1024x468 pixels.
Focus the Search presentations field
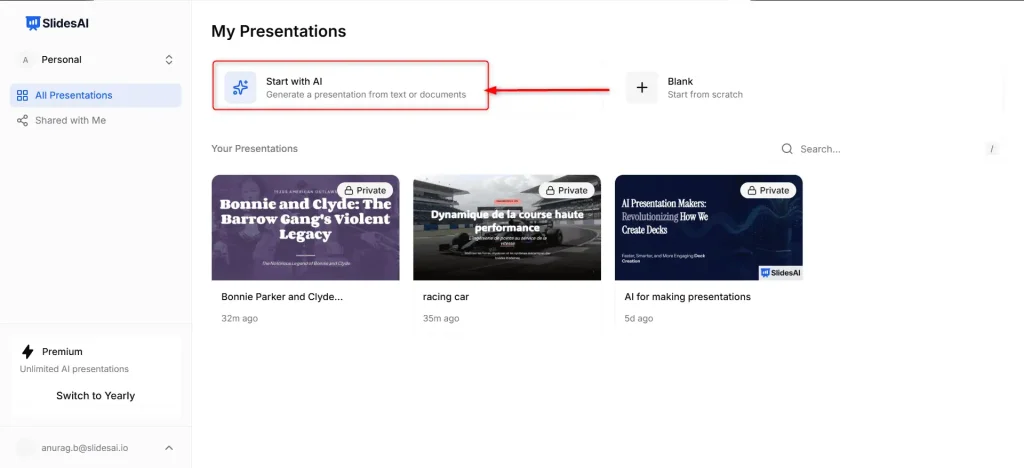tap(889, 149)
